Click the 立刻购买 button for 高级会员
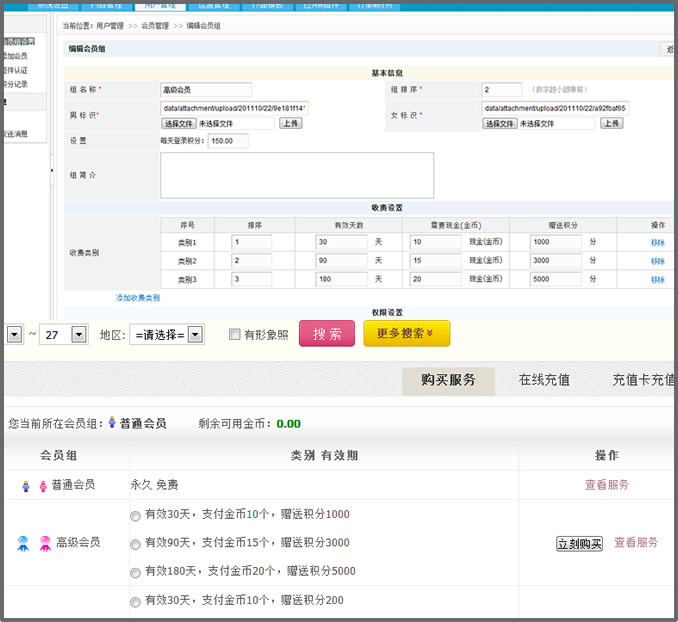Image resolution: width=678 pixels, height=622 pixels. coord(579,544)
